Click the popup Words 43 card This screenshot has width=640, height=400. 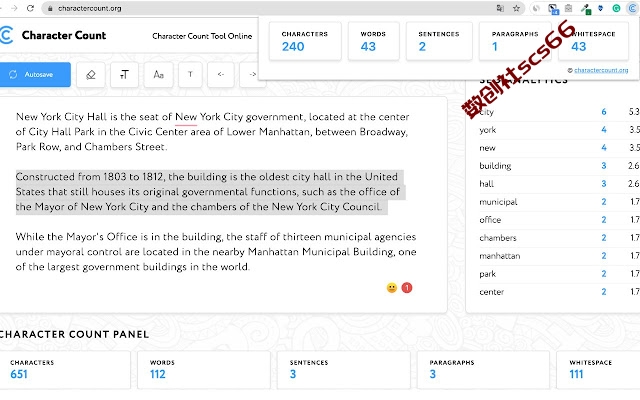click(373, 41)
